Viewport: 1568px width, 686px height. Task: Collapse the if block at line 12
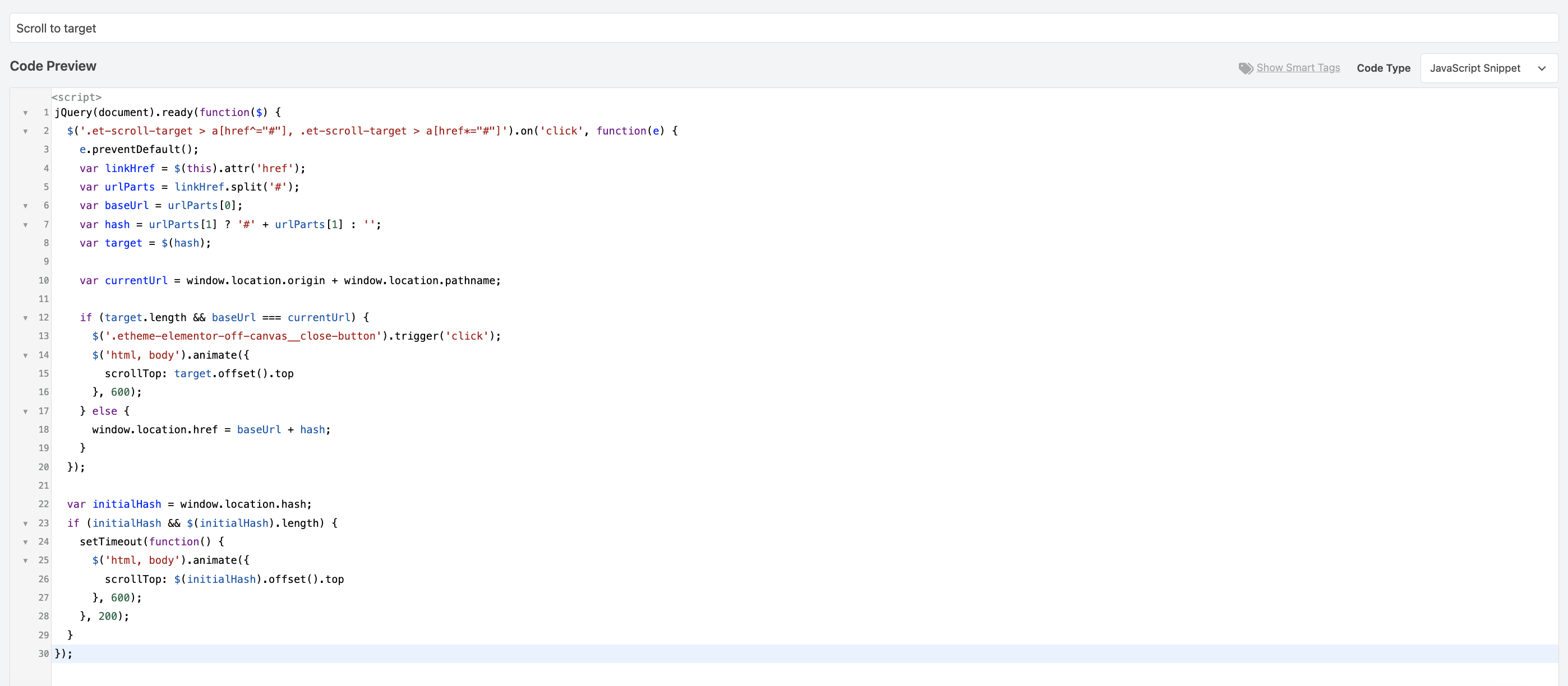26,317
